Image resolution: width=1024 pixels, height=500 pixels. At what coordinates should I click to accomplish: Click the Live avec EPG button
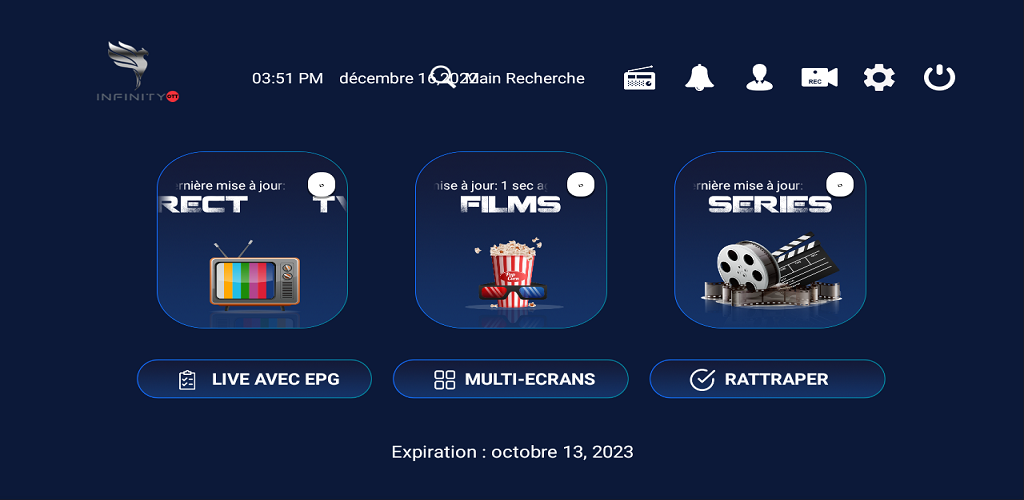pos(254,379)
